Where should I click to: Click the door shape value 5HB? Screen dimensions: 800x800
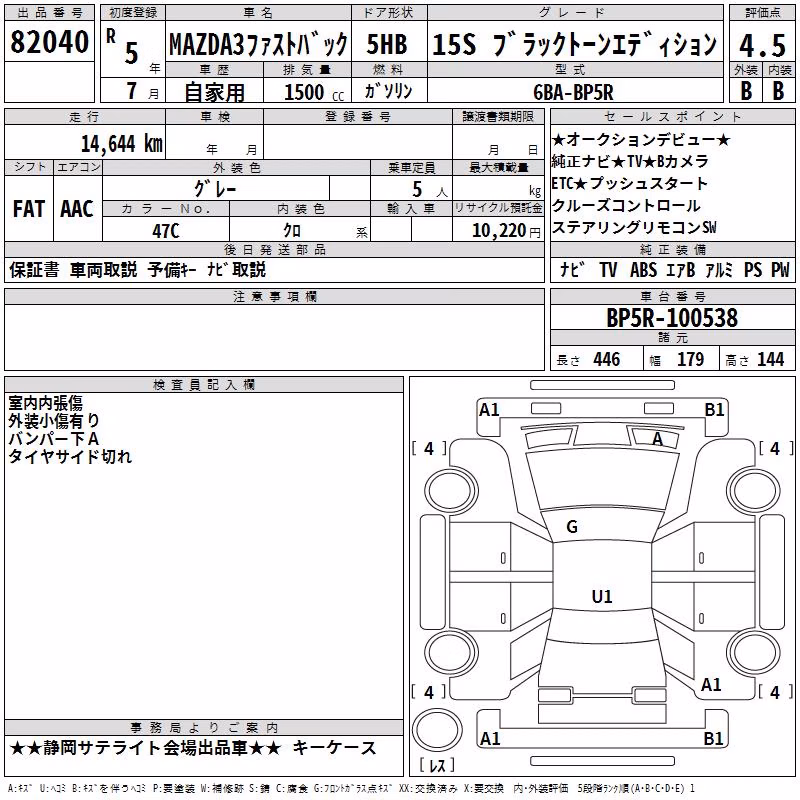[x=387, y=44]
